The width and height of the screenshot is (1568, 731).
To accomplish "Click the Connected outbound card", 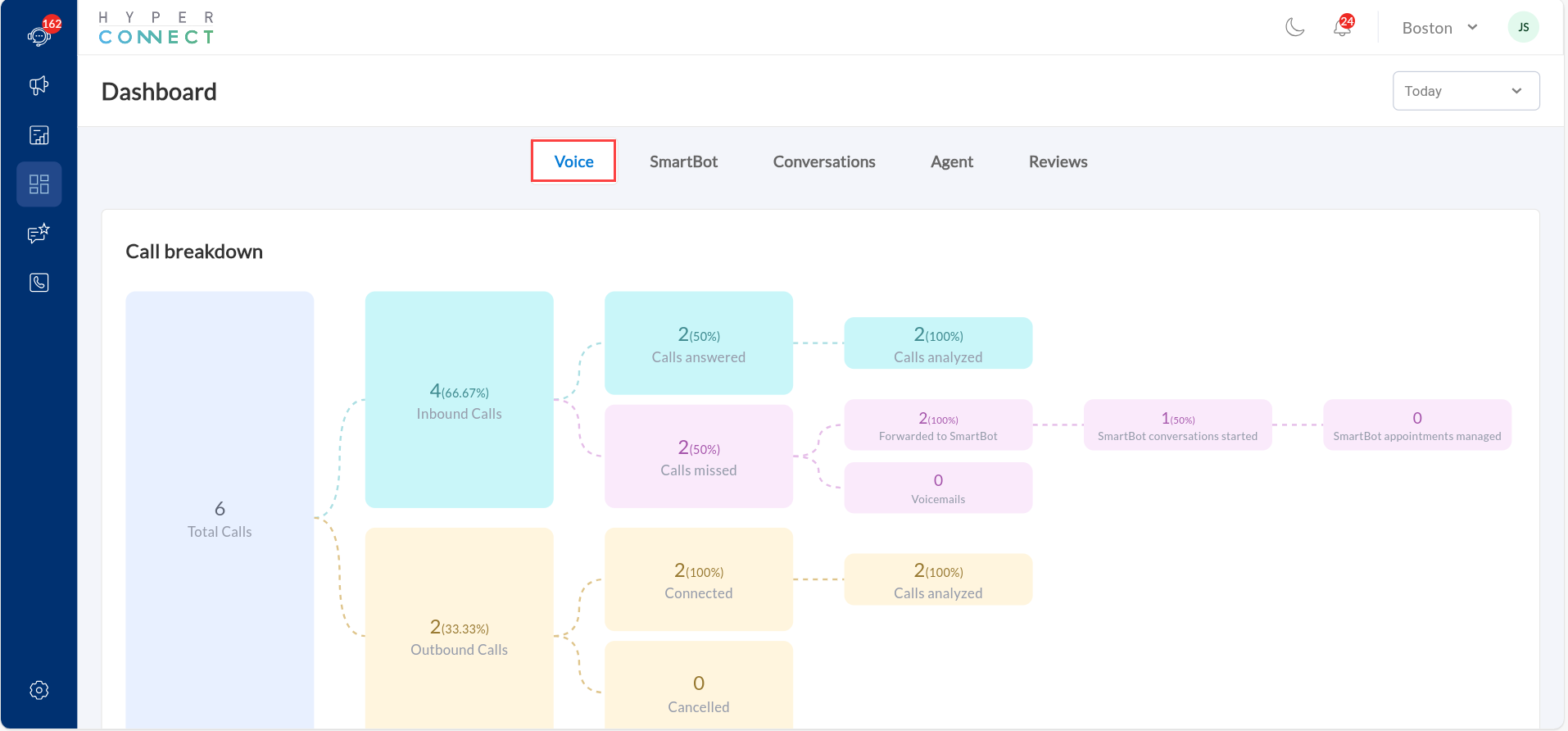I will 698,579.
